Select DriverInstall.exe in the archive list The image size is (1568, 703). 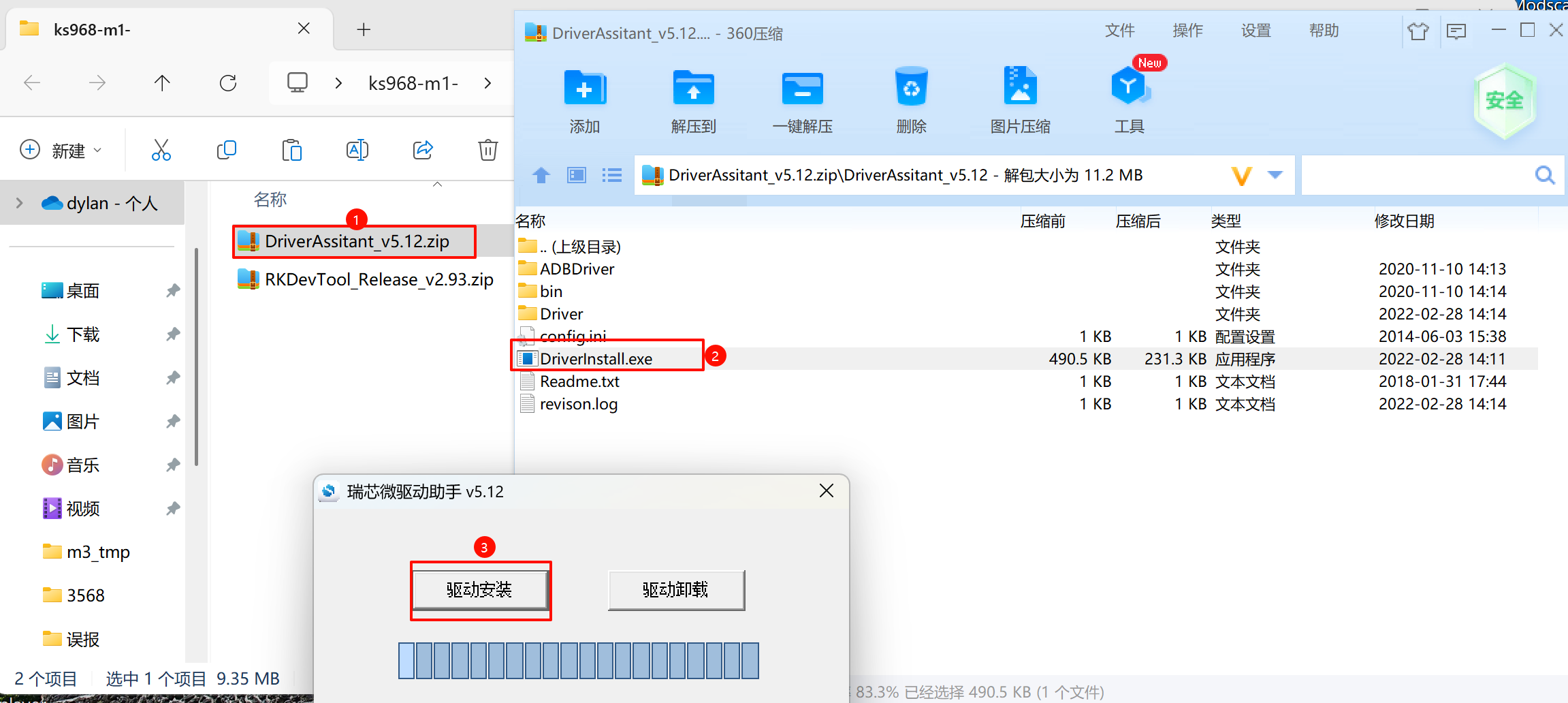tap(586, 359)
